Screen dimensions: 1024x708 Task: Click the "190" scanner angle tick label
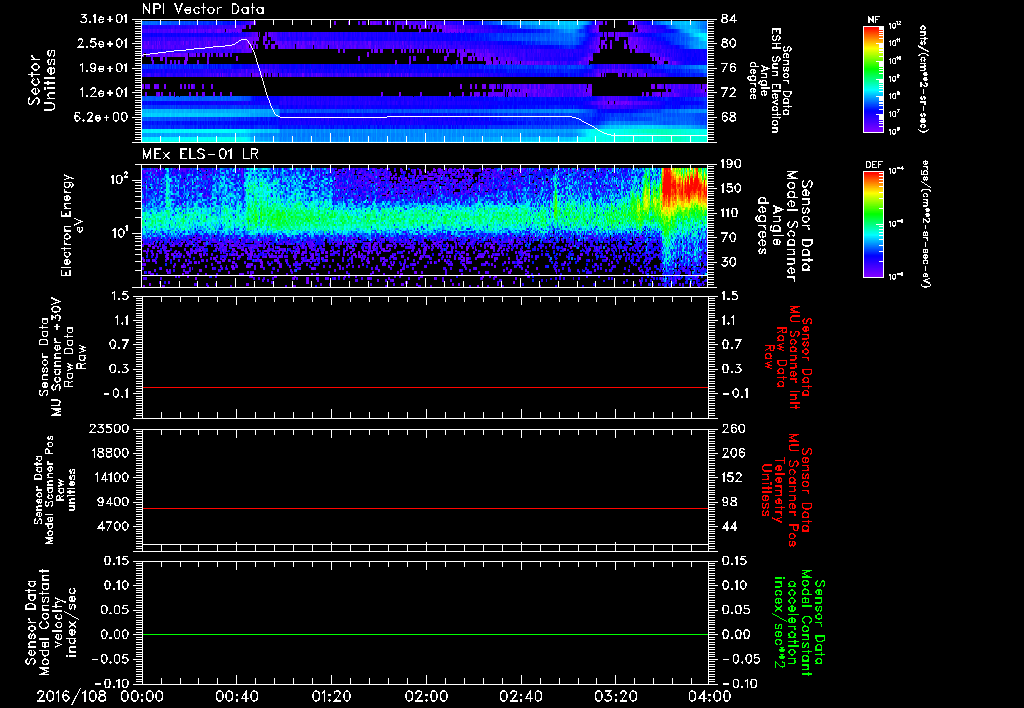[732, 163]
